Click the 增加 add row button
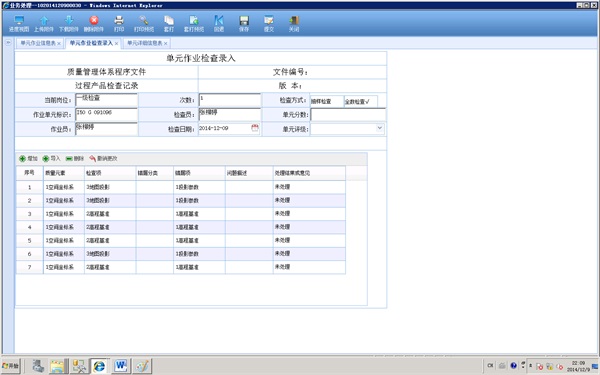Screen dimensions: 600x375 tap(28, 158)
